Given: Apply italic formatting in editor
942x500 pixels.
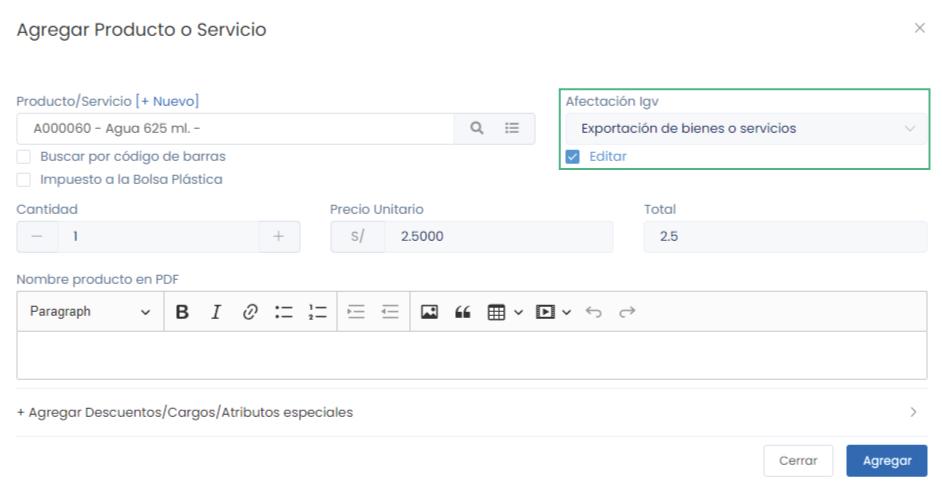Looking at the screenshot, I should pyautogui.click(x=216, y=312).
